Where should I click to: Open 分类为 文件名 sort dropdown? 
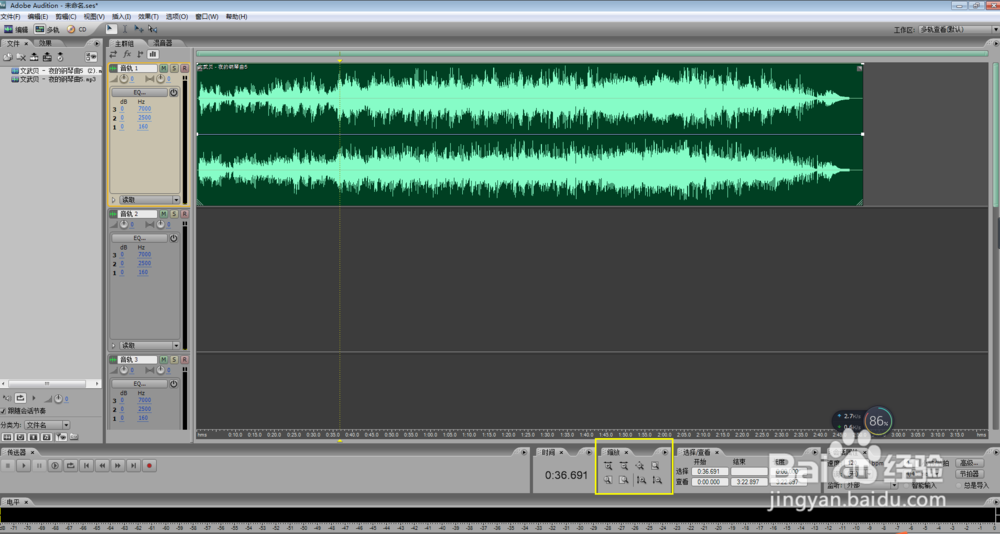coord(47,425)
